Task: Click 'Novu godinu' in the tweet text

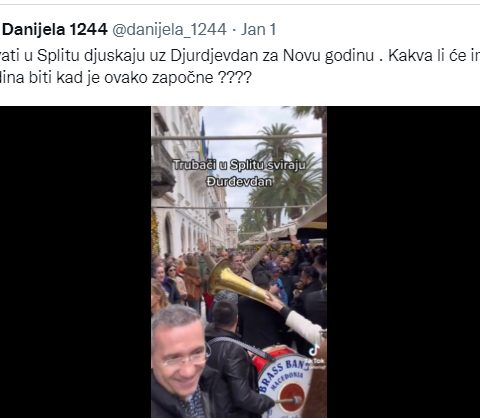Action: pos(328,55)
